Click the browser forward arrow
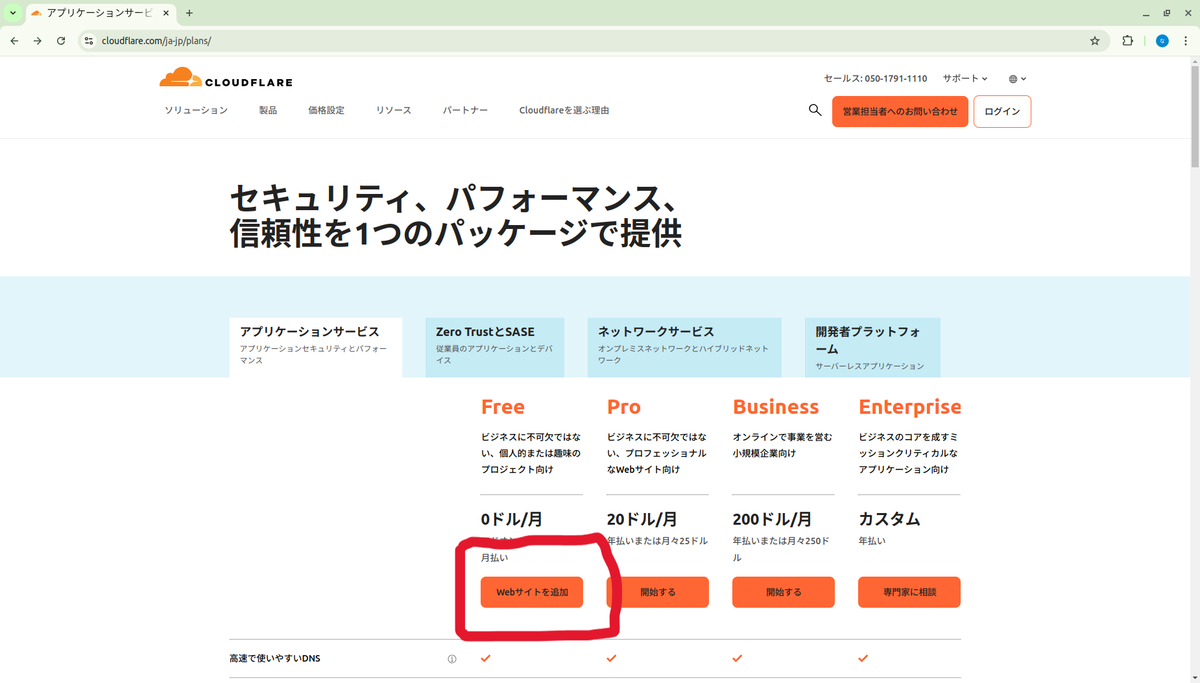The image size is (1200, 683). pos(37,41)
